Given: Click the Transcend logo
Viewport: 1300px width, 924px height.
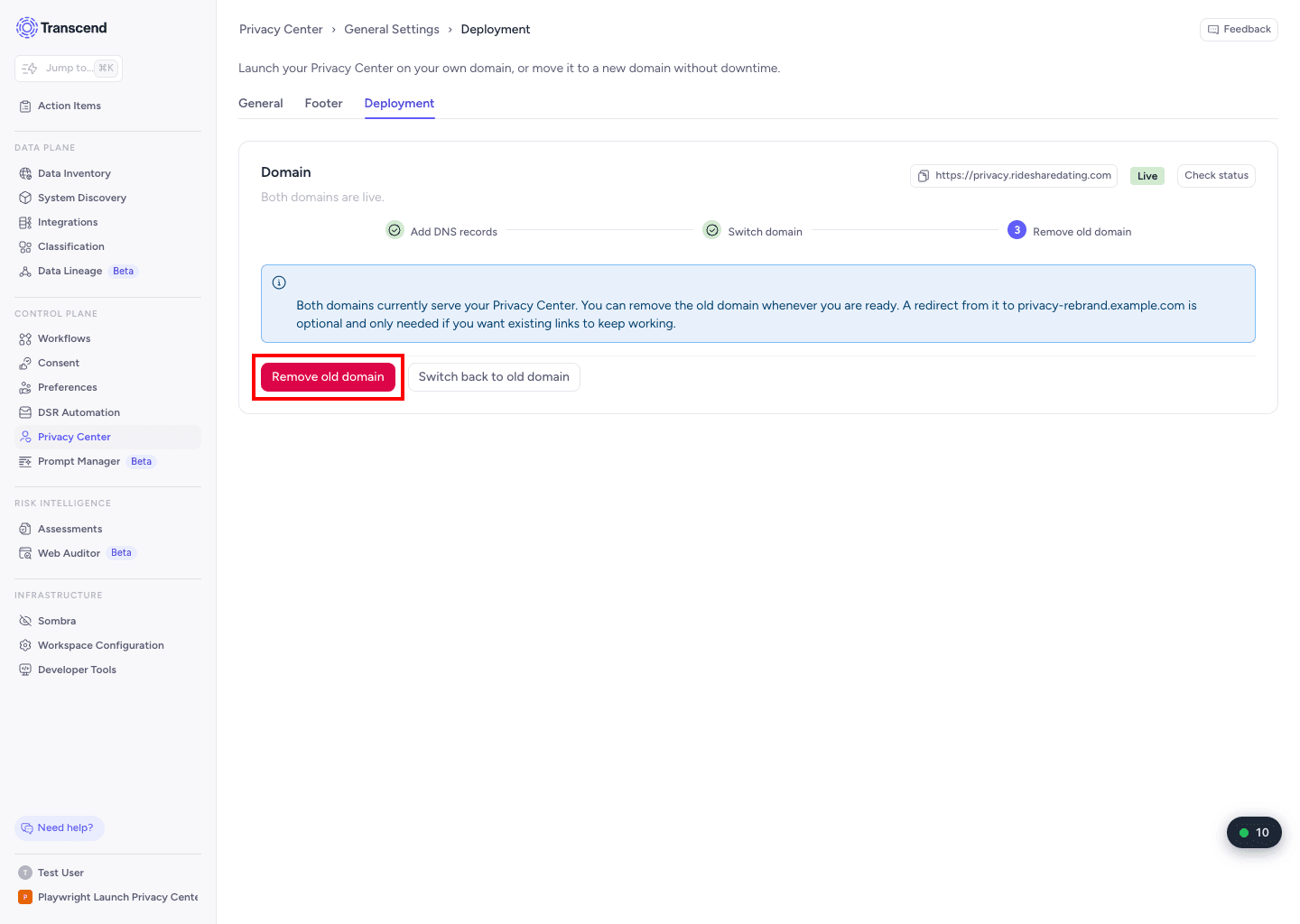Looking at the screenshot, I should [x=61, y=28].
